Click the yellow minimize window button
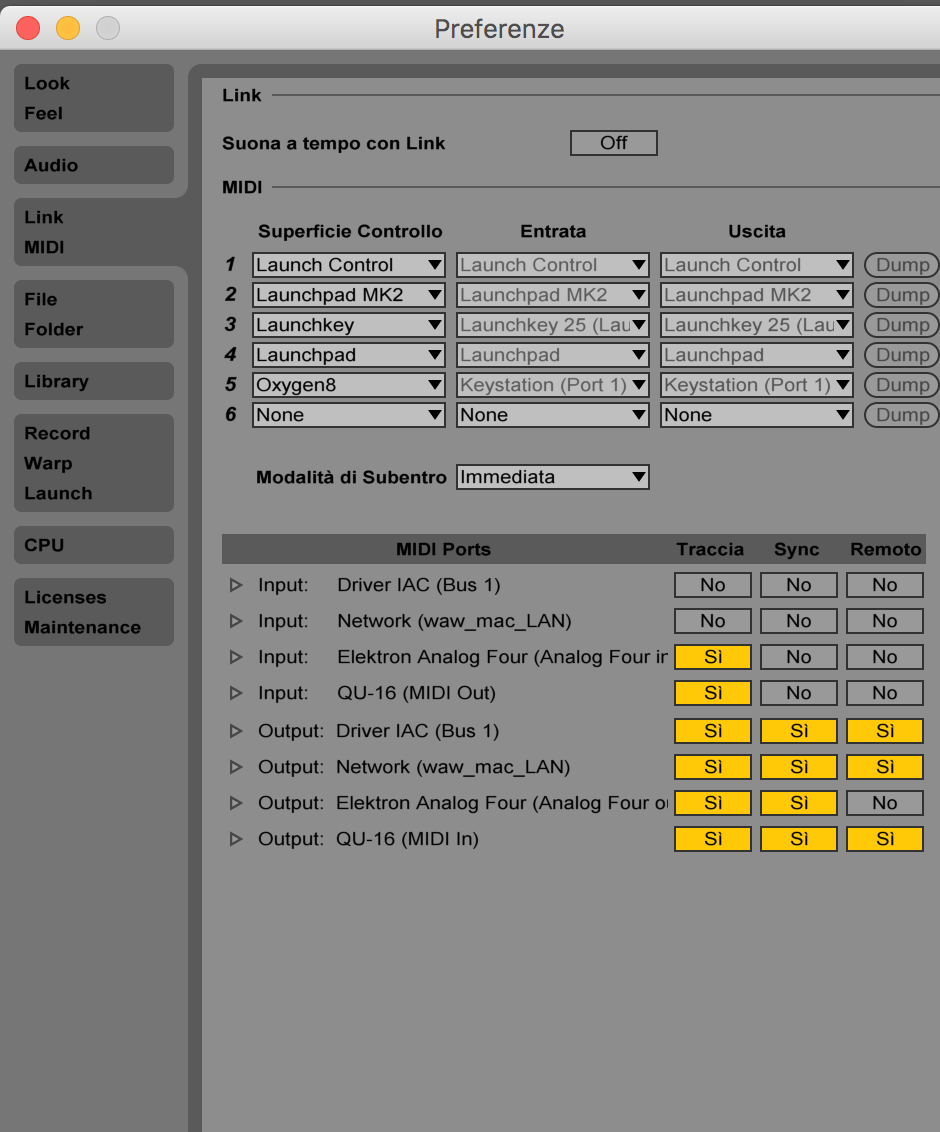The image size is (940, 1132). pos(67,28)
